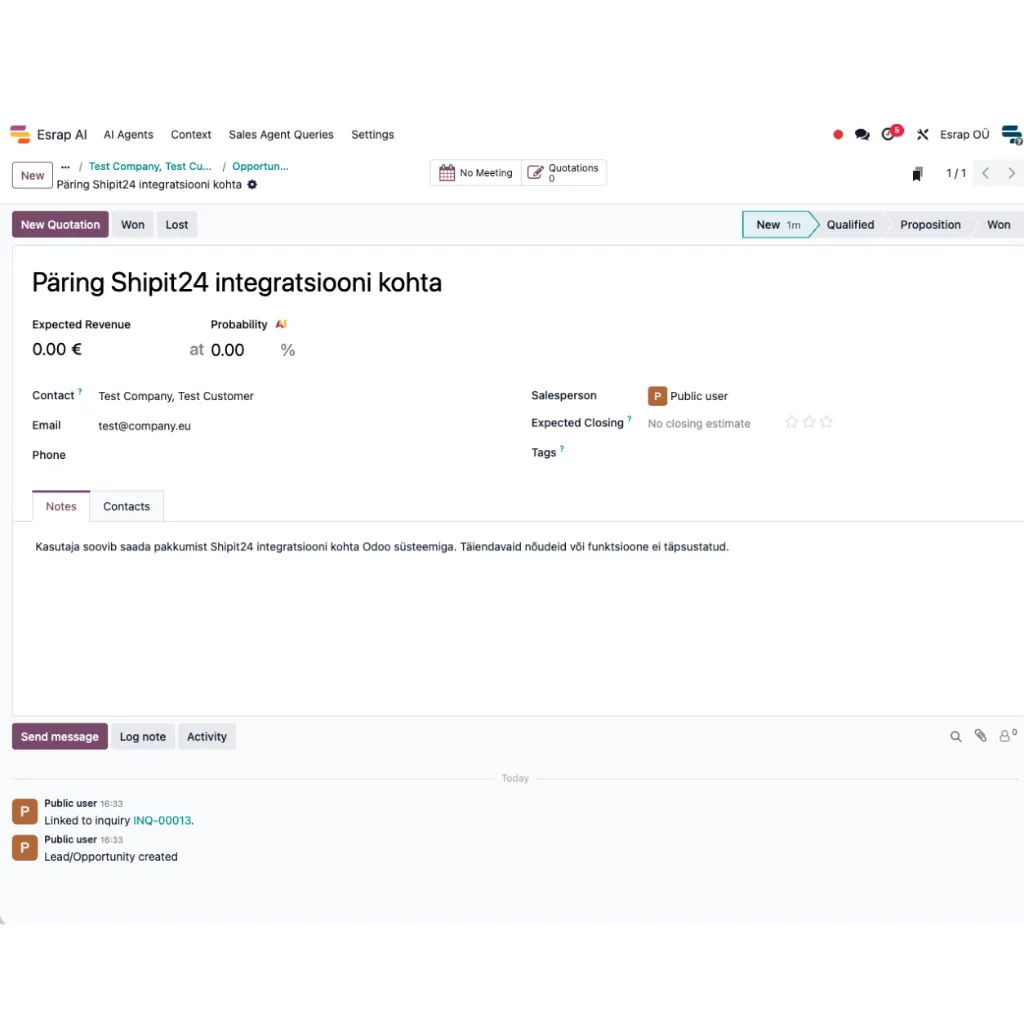This screenshot has height=1024, width=1024.
Task: Edit the Expected Revenue amount
Action: (x=57, y=350)
